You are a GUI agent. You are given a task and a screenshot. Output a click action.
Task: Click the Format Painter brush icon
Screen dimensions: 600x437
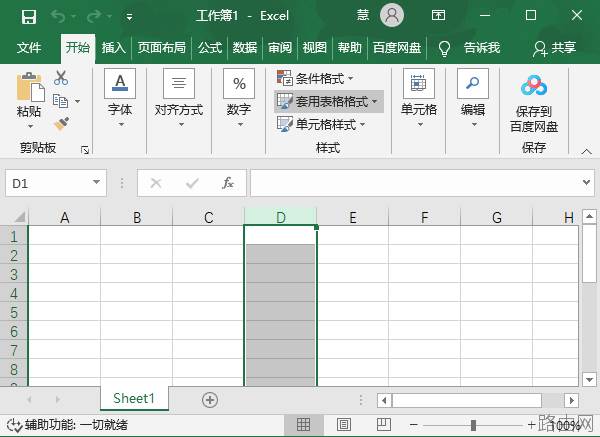coord(61,124)
